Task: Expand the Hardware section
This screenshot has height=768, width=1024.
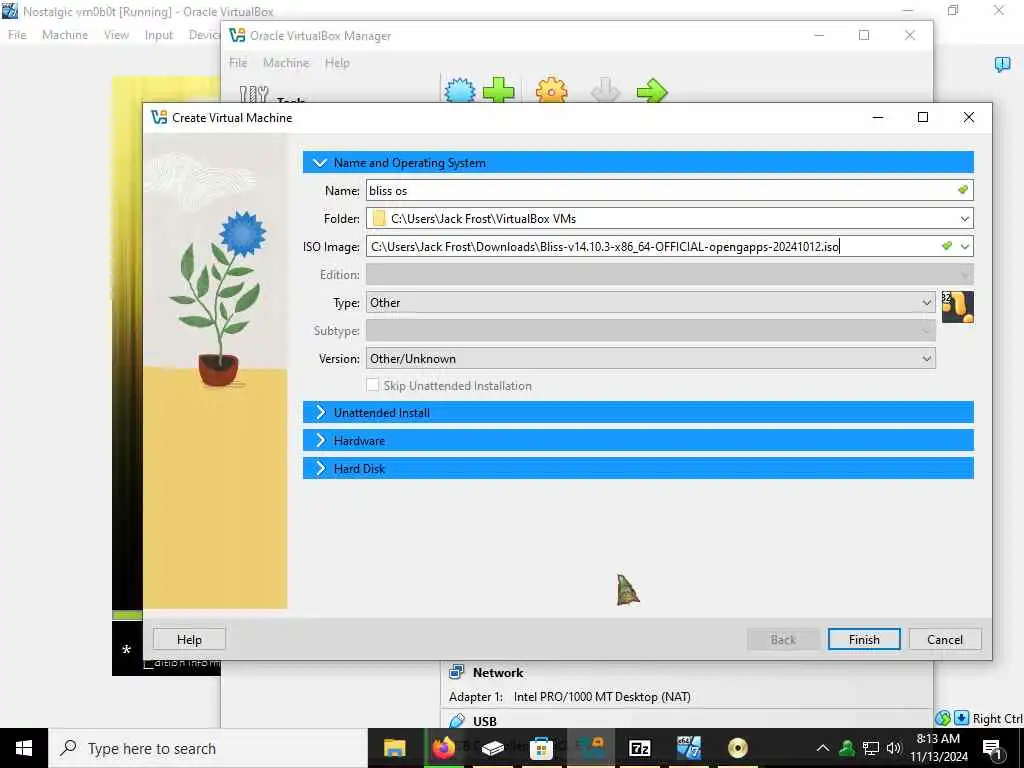Action: tap(637, 441)
